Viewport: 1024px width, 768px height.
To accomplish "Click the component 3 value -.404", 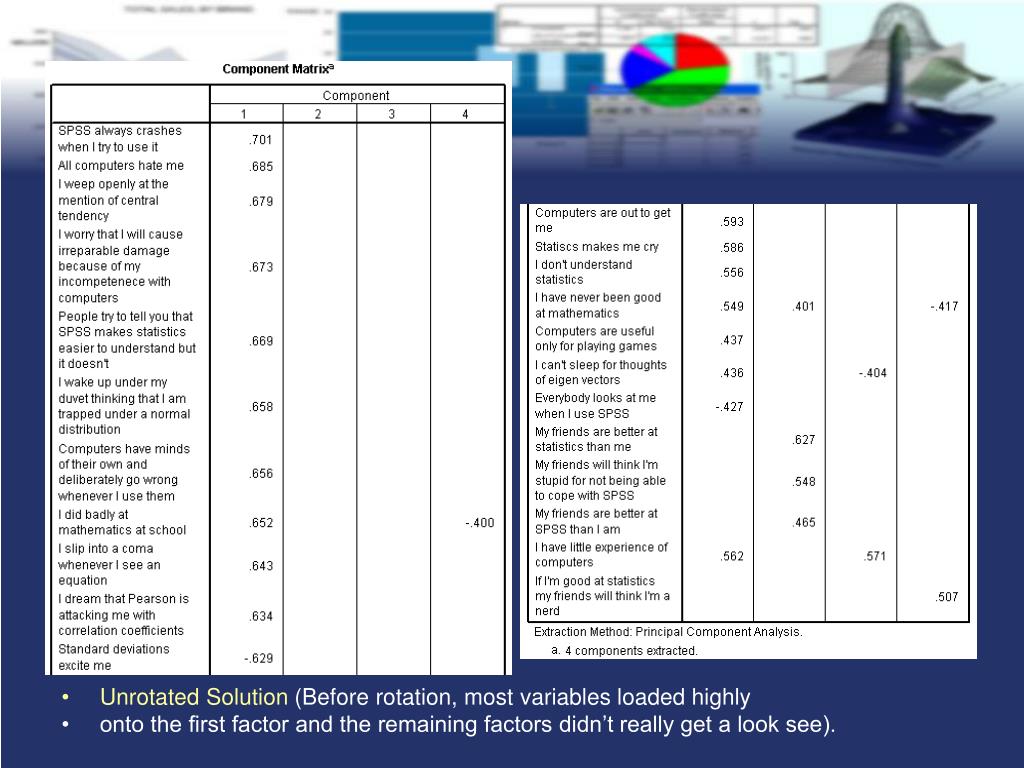I will pos(872,373).
